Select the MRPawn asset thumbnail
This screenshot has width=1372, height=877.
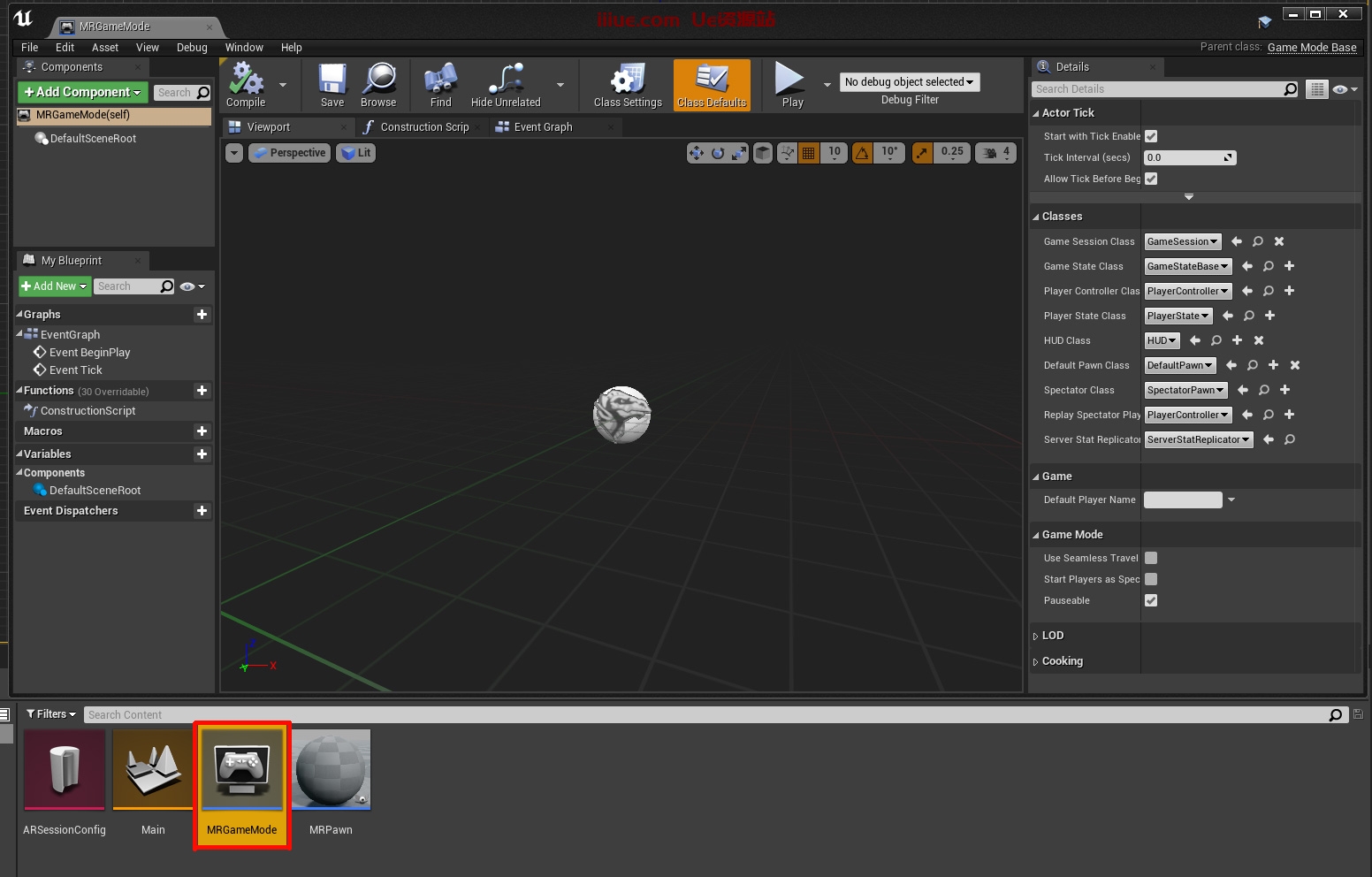331,769
